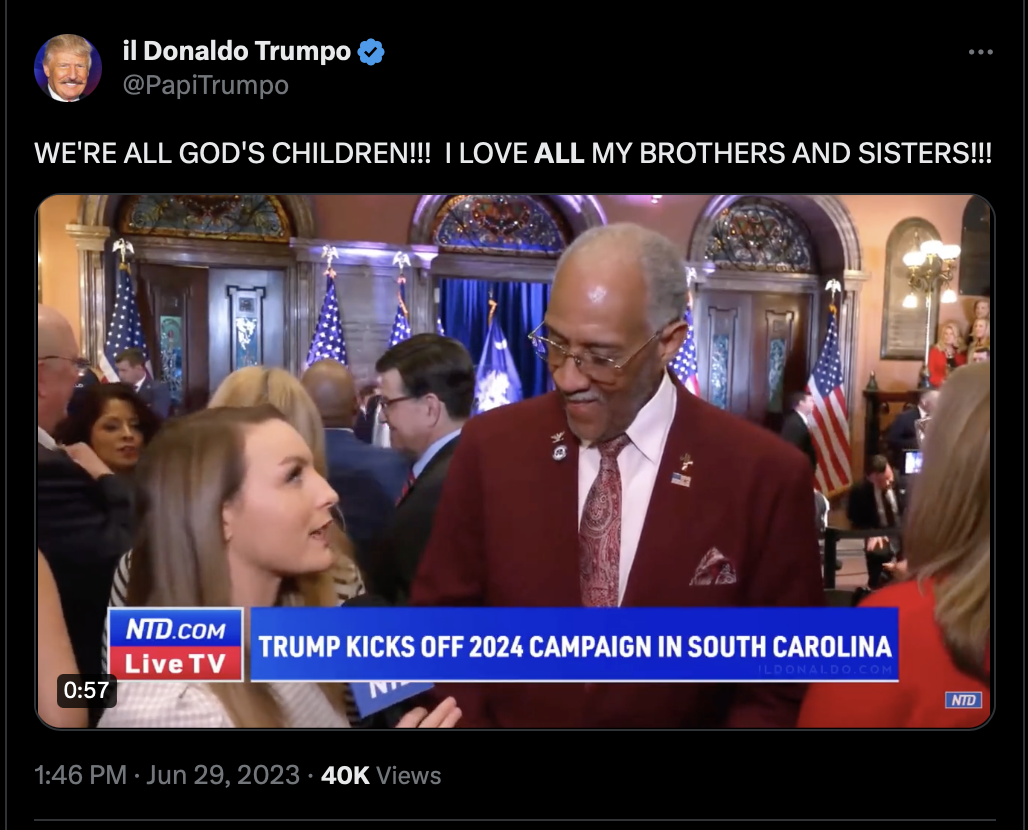The width and height of the screenshot is (1028, 830).
Task: Open the three-dot more options menu
Action: 981,52
